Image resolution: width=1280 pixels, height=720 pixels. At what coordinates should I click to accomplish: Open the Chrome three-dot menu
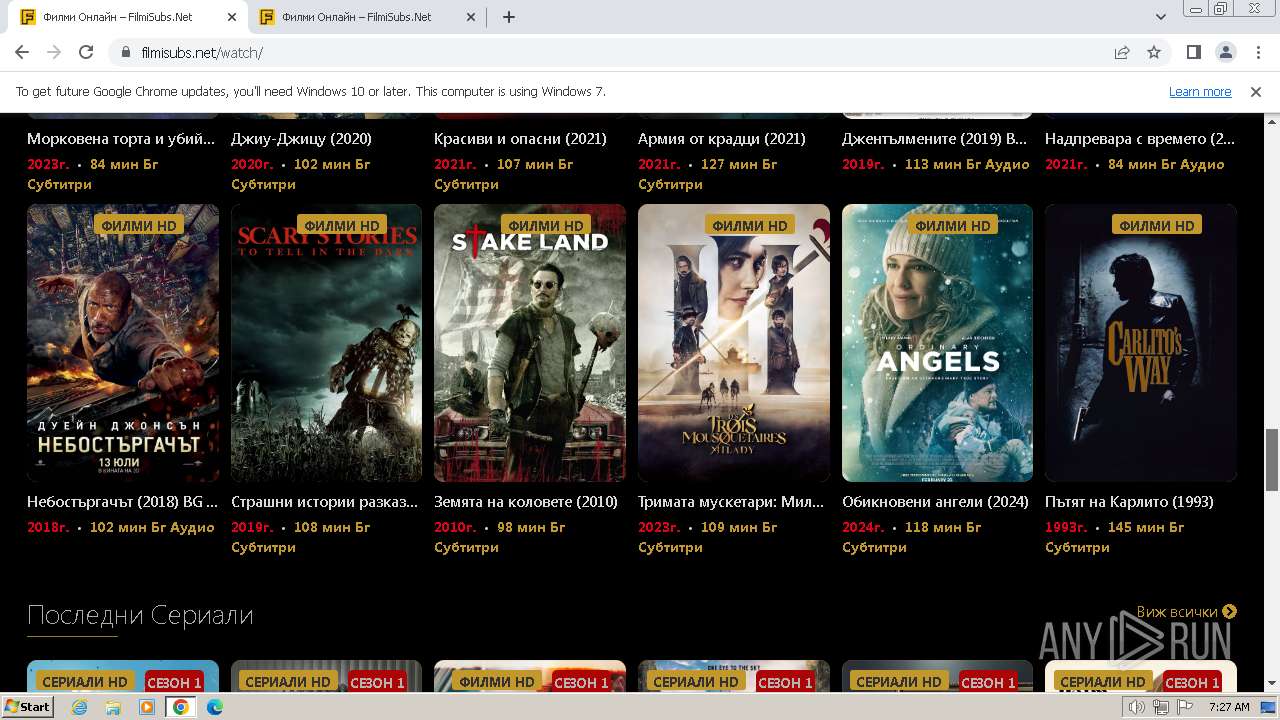[x=1257, y=53]
